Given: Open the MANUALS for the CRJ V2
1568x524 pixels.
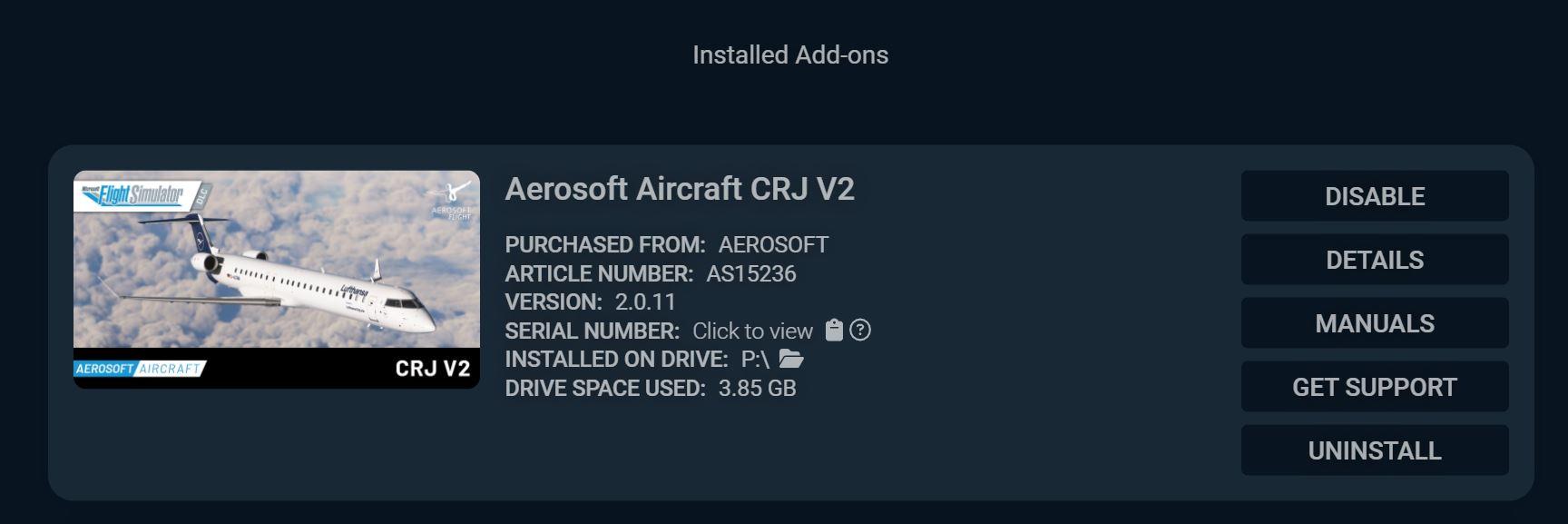Looking at the screenshot, I should click(x=1374, y=323).
